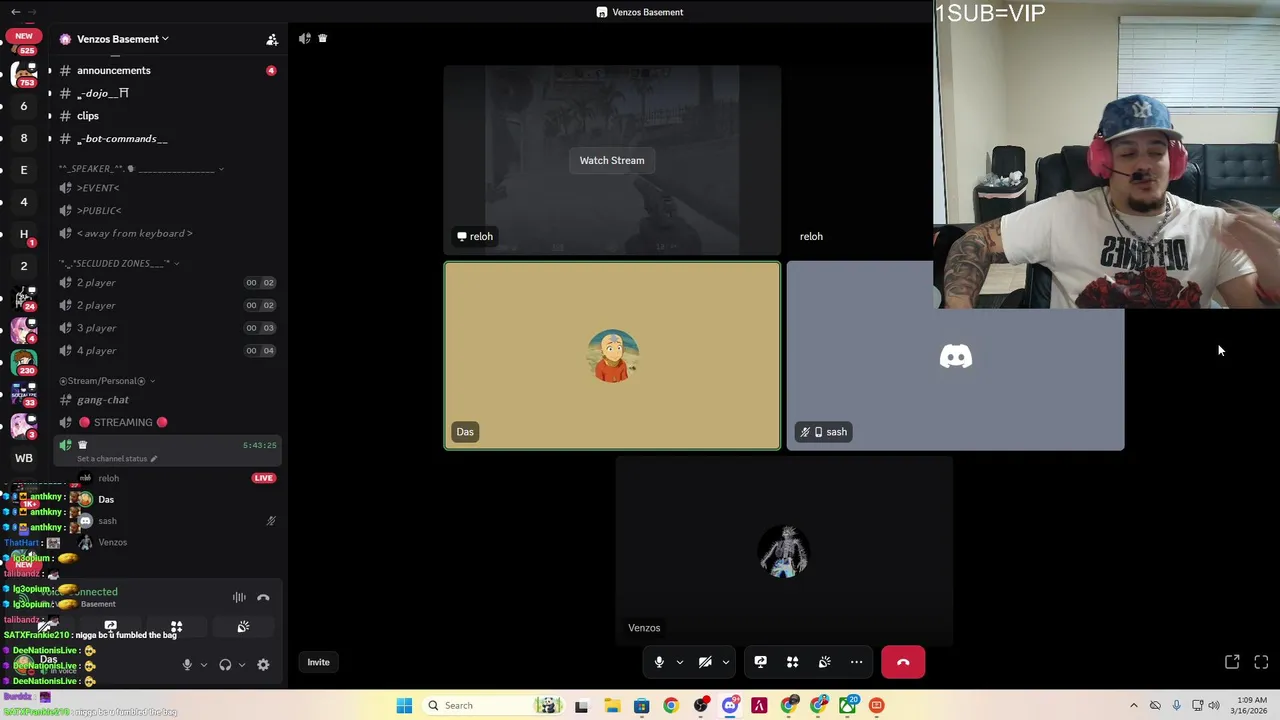Viewport: 1280px width, 720px height.
Task: Collapse the SECLUDED ZONES category
Action: 118,263
